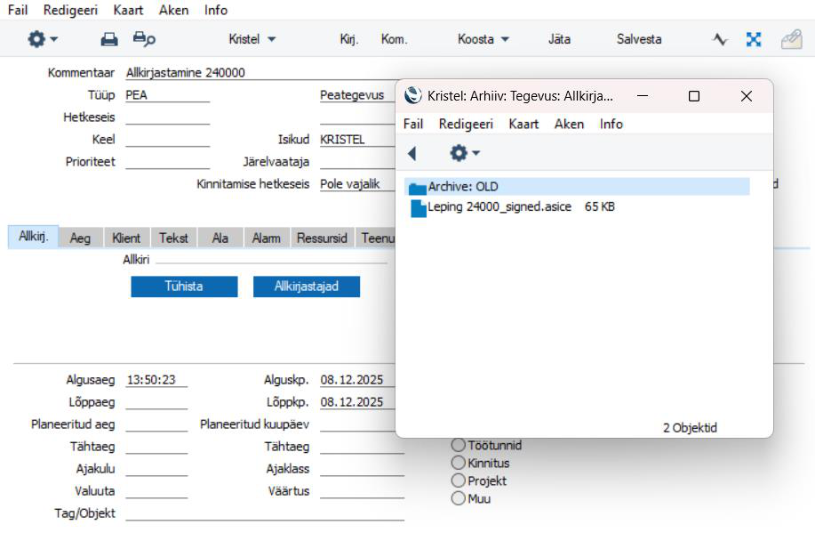Click the Alguskp. date field

358,380
